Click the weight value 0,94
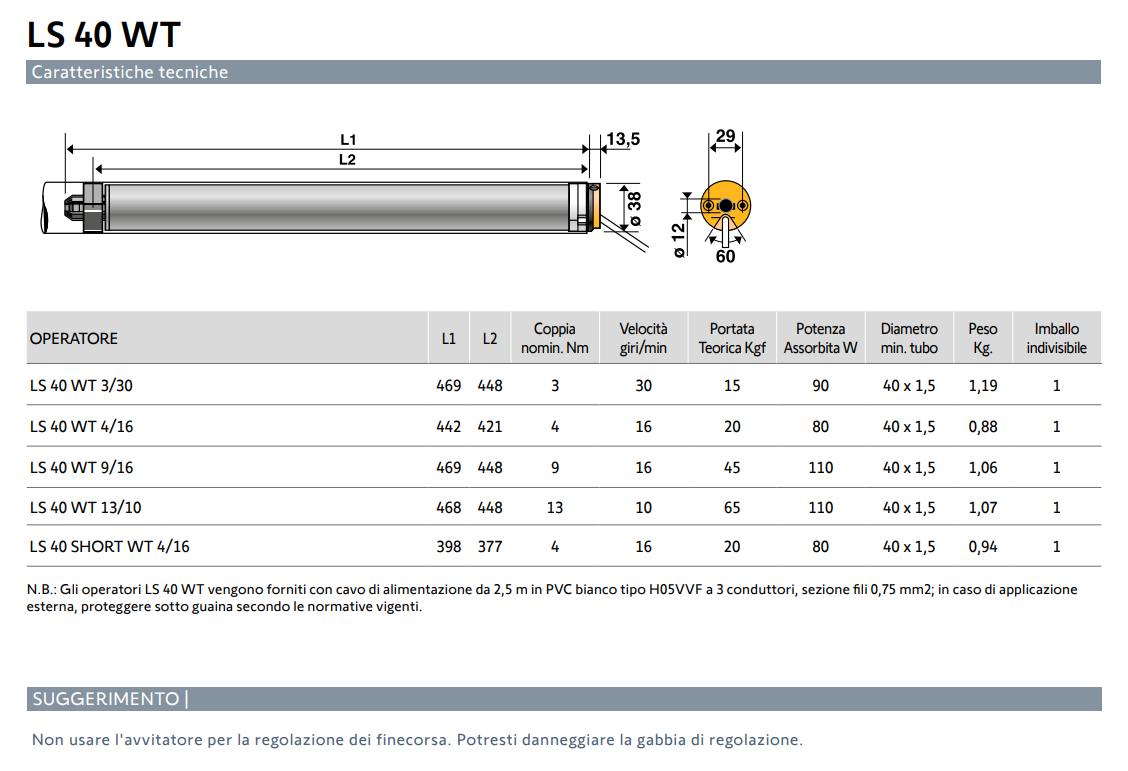This screenshot has width=1128, height=771. pyautogui.click(x=983, y=547)
